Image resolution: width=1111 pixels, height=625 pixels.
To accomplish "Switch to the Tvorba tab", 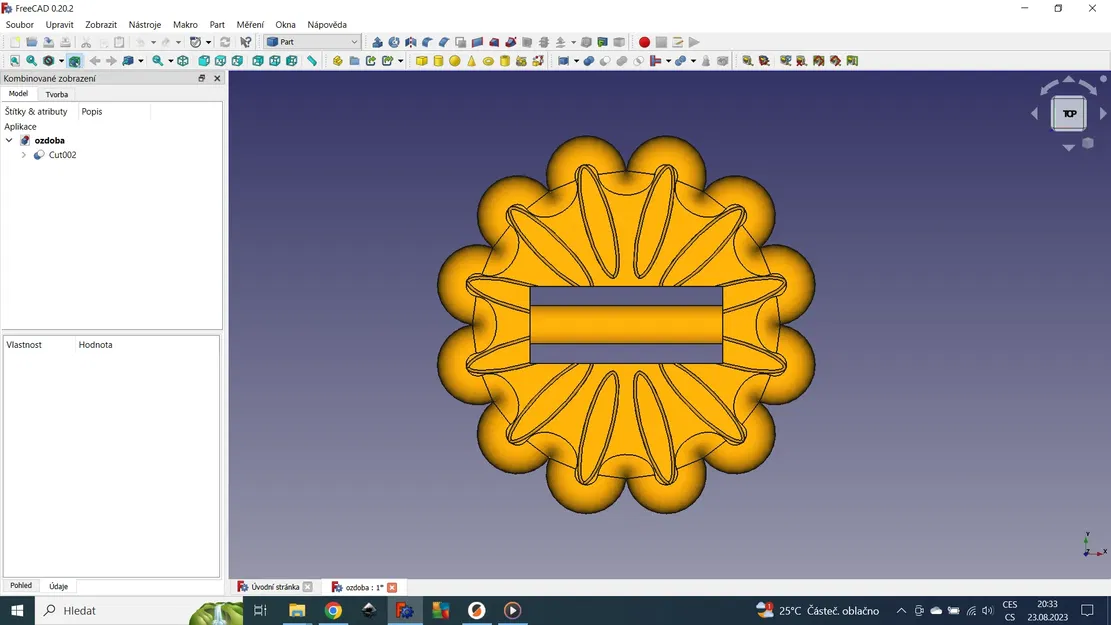I will [x=57, y=93].
